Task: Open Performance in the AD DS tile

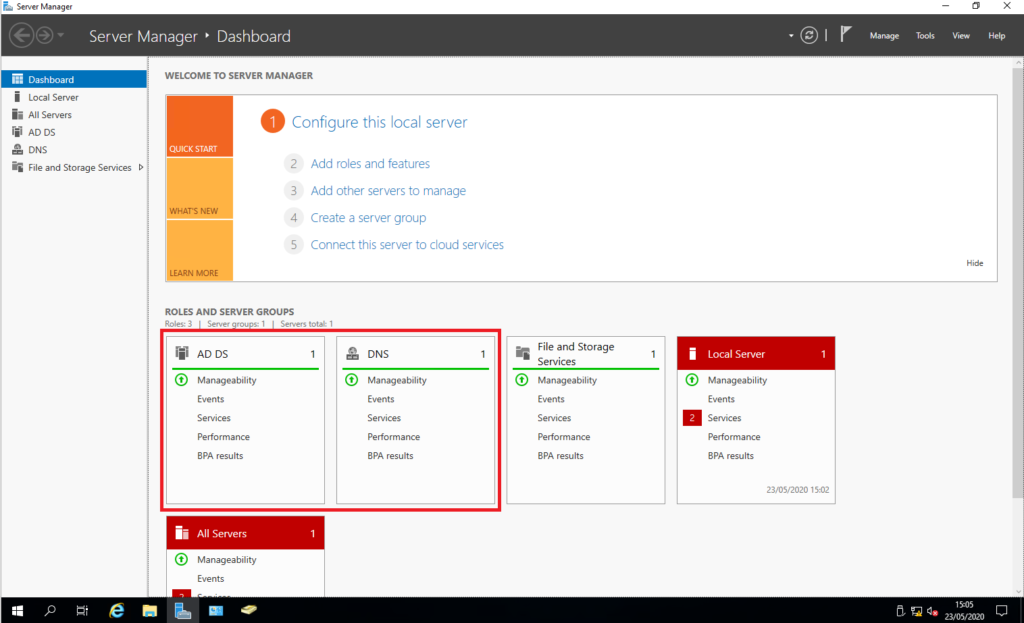Action: [x=223, y=437]
